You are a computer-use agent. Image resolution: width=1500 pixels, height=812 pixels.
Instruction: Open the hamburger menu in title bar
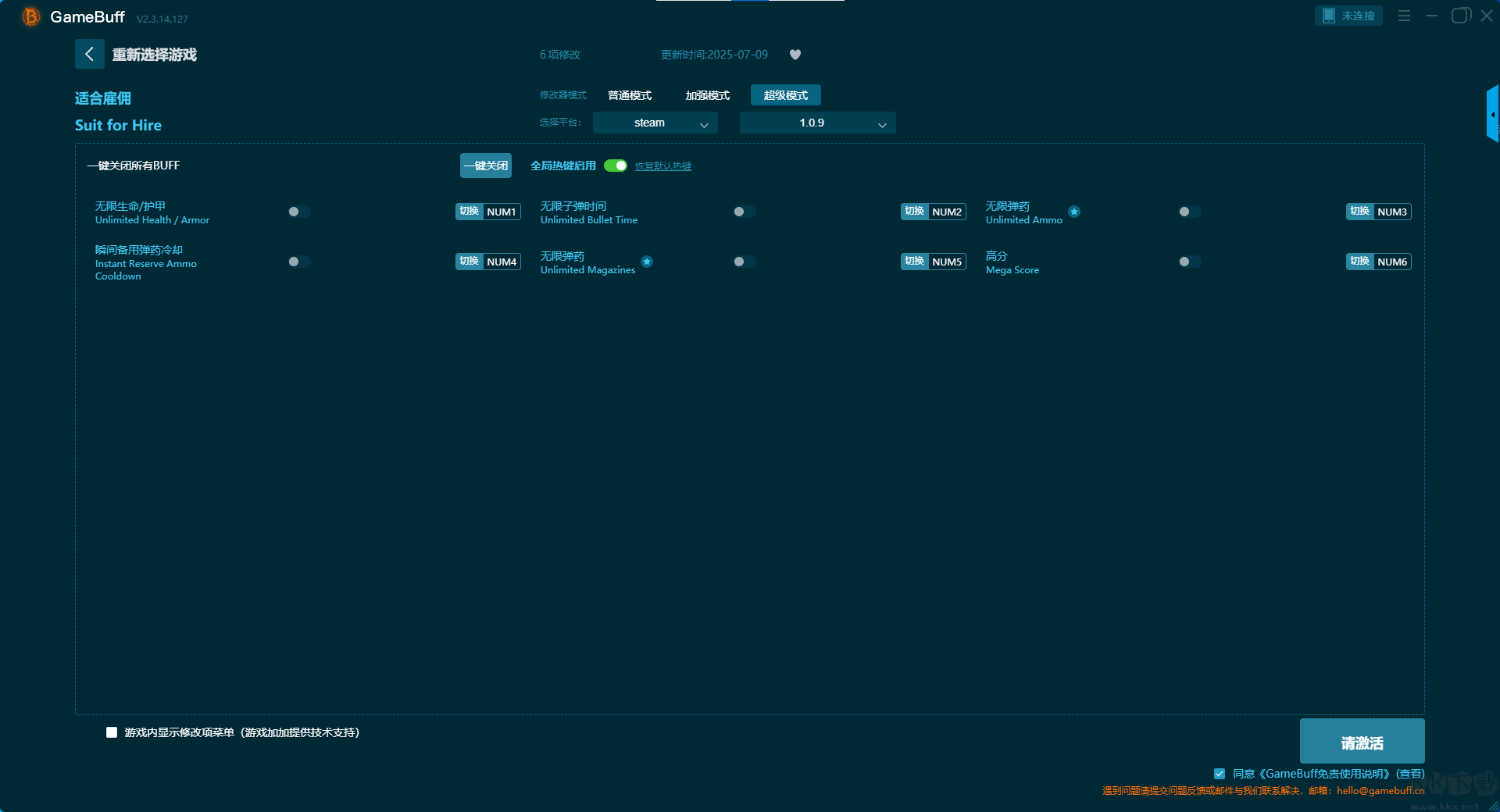(1404, 16)
